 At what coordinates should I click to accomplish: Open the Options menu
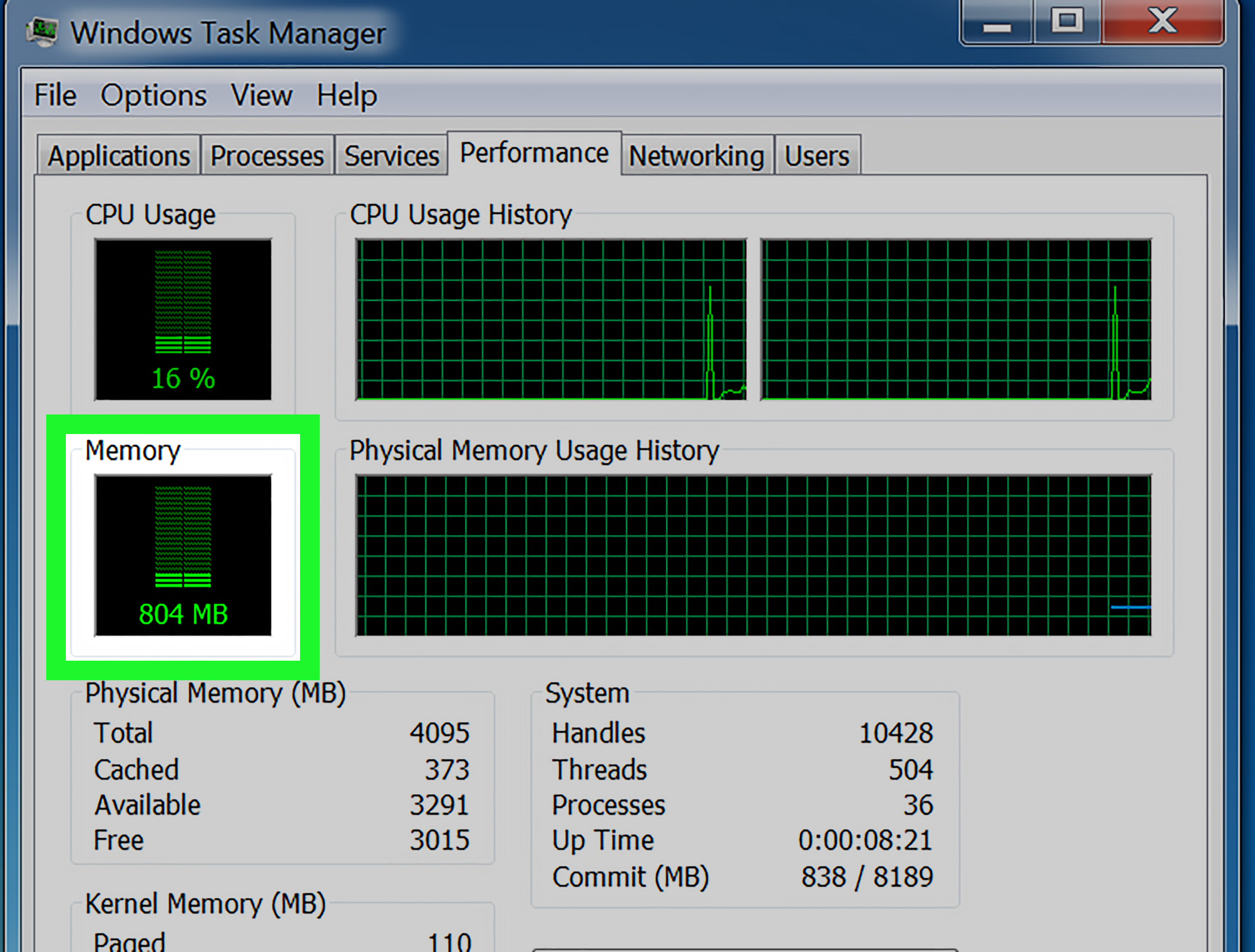click(x=153, y=95)
